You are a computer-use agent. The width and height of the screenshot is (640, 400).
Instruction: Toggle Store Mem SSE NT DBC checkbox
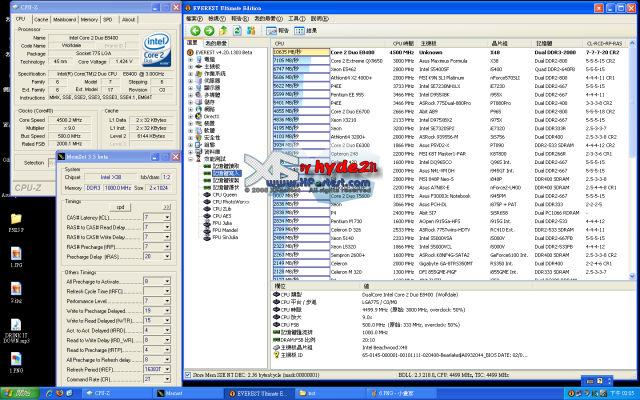188,375
